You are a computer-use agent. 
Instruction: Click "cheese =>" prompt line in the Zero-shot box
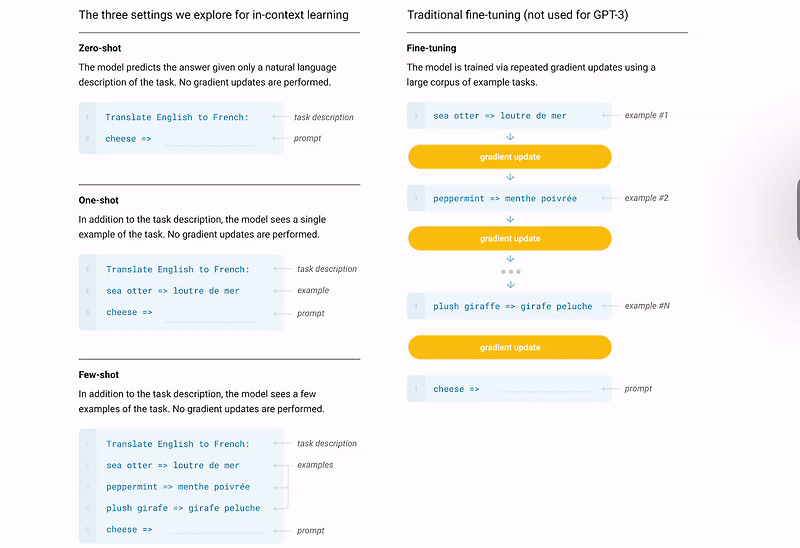(x=128, y=139)
